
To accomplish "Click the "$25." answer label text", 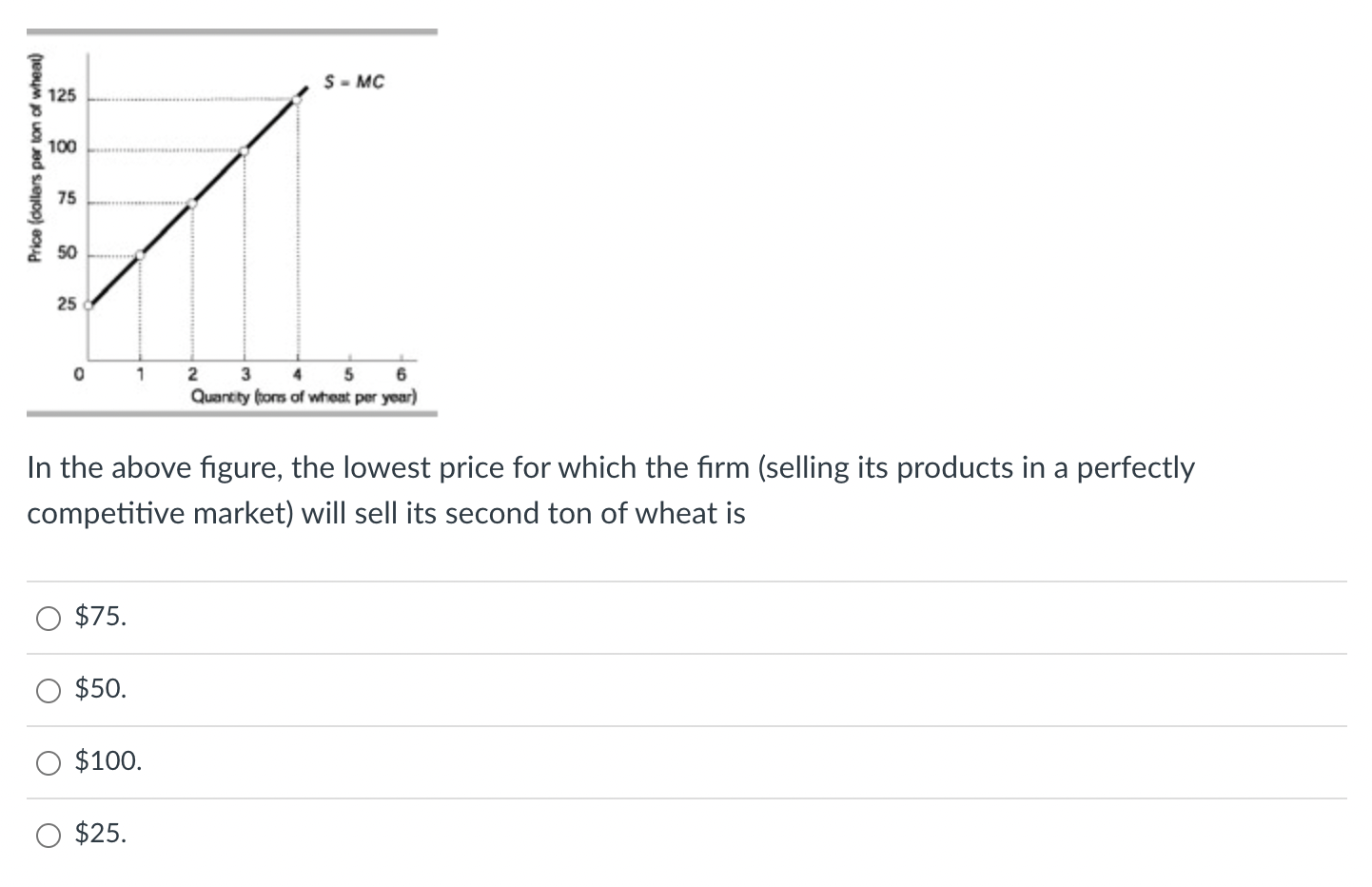I will 100,834.
